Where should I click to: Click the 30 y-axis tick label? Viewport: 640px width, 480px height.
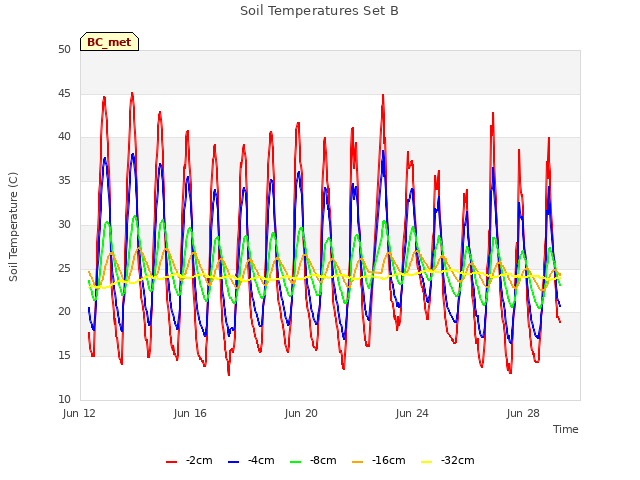click(x=64, y=224)
